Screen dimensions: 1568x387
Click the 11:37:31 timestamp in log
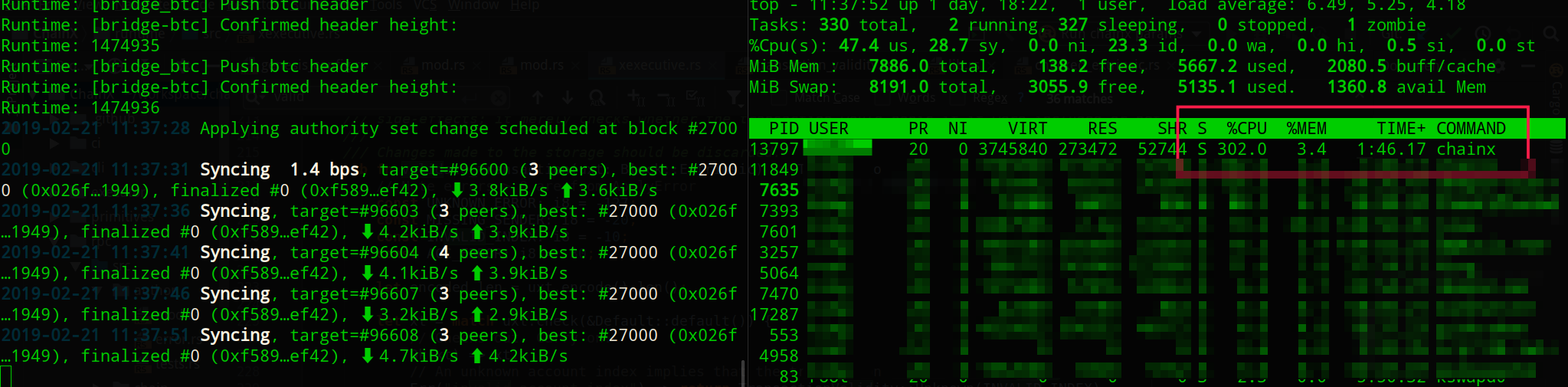pyautogui.click(x=150, y=170)
